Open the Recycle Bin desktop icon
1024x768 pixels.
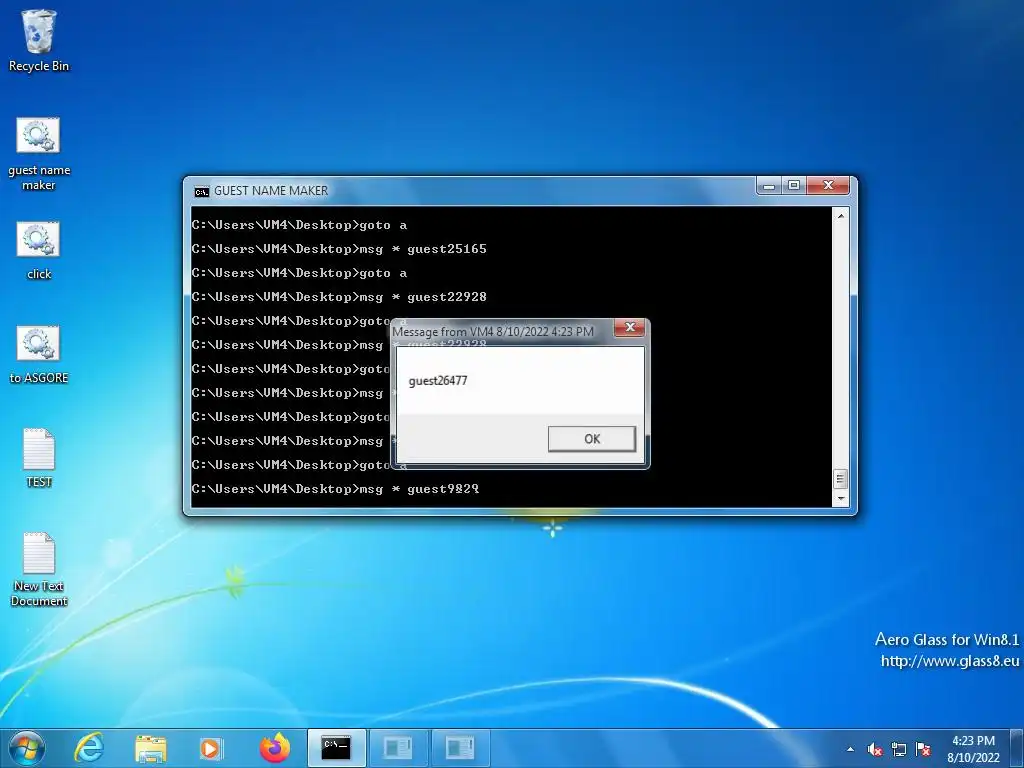click(x=39, y=40)
